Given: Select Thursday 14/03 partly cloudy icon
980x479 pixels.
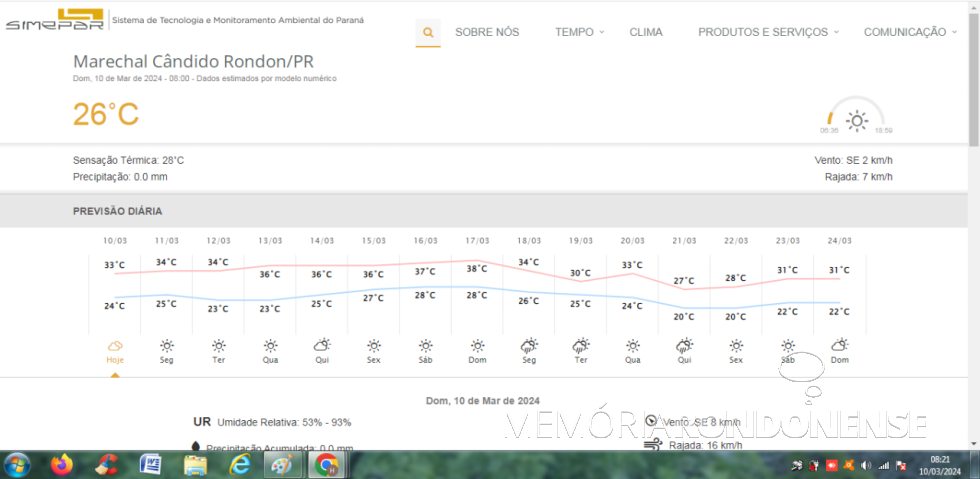Looking at the screenshot, I should point(322,345).
